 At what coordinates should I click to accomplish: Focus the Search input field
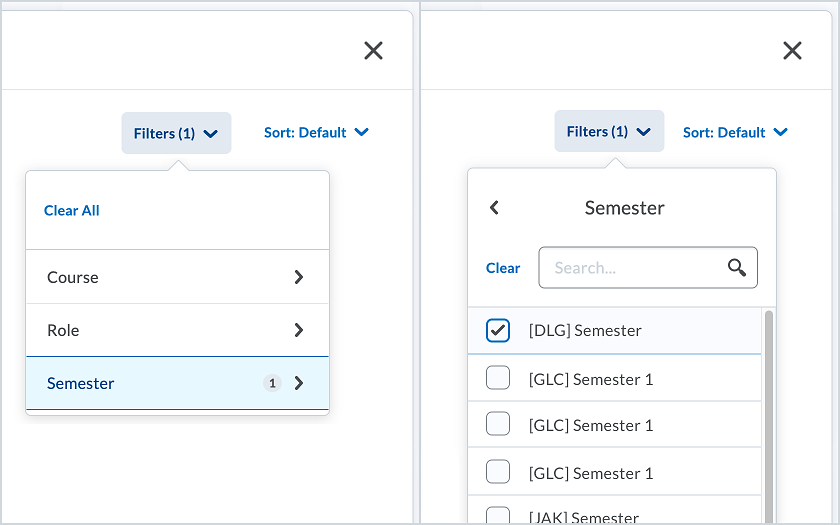tap(635, 268)
